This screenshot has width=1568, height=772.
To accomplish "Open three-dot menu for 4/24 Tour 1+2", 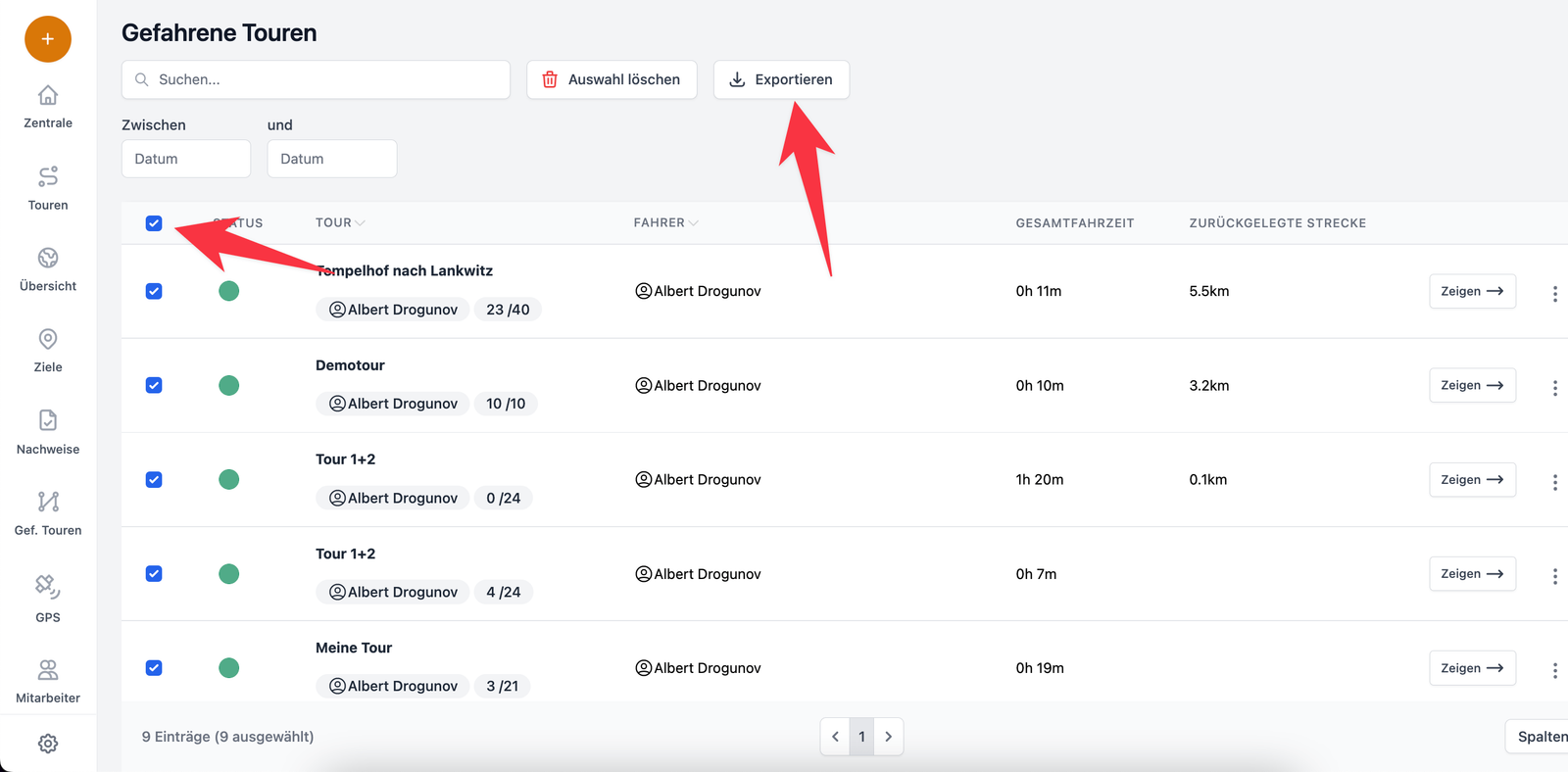I will (x=1554, y=576).
